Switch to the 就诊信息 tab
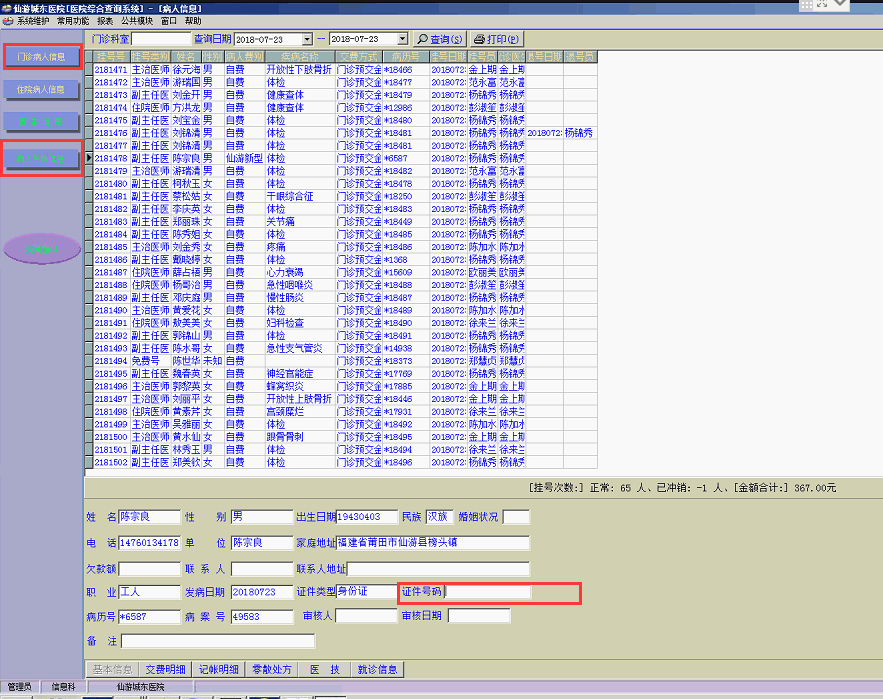This screenshot has width=883, height=699. pyautogui.click(x=377, y=669)
